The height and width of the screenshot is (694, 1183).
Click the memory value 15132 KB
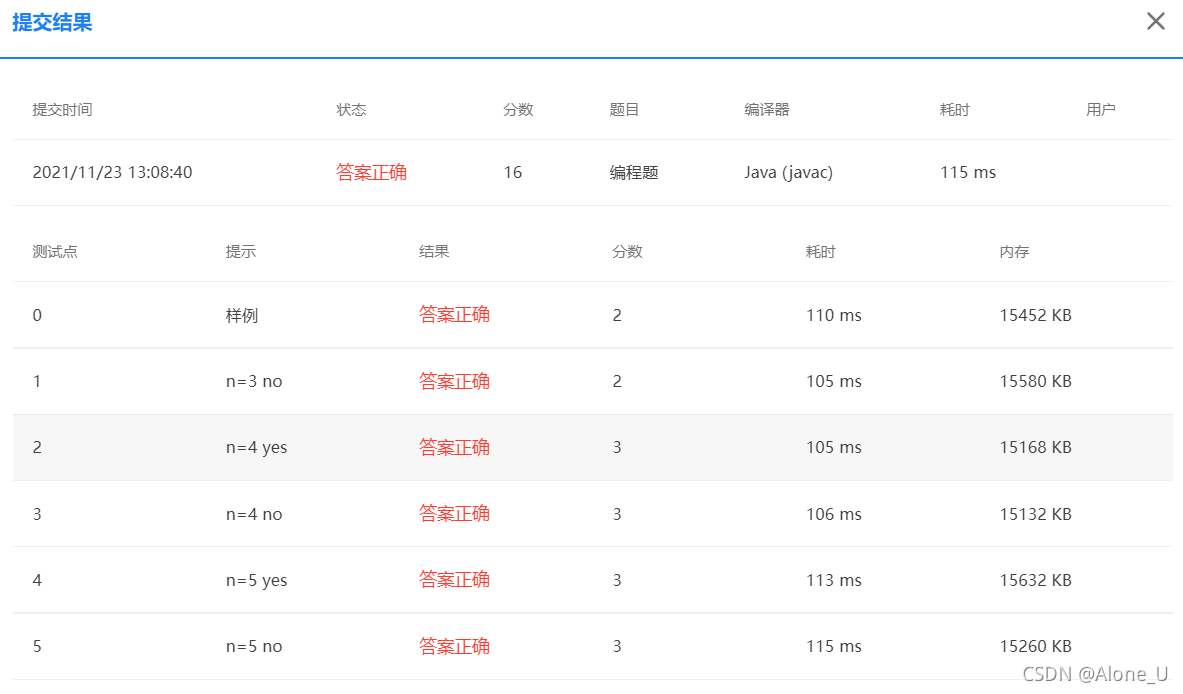pos(1035,514)
